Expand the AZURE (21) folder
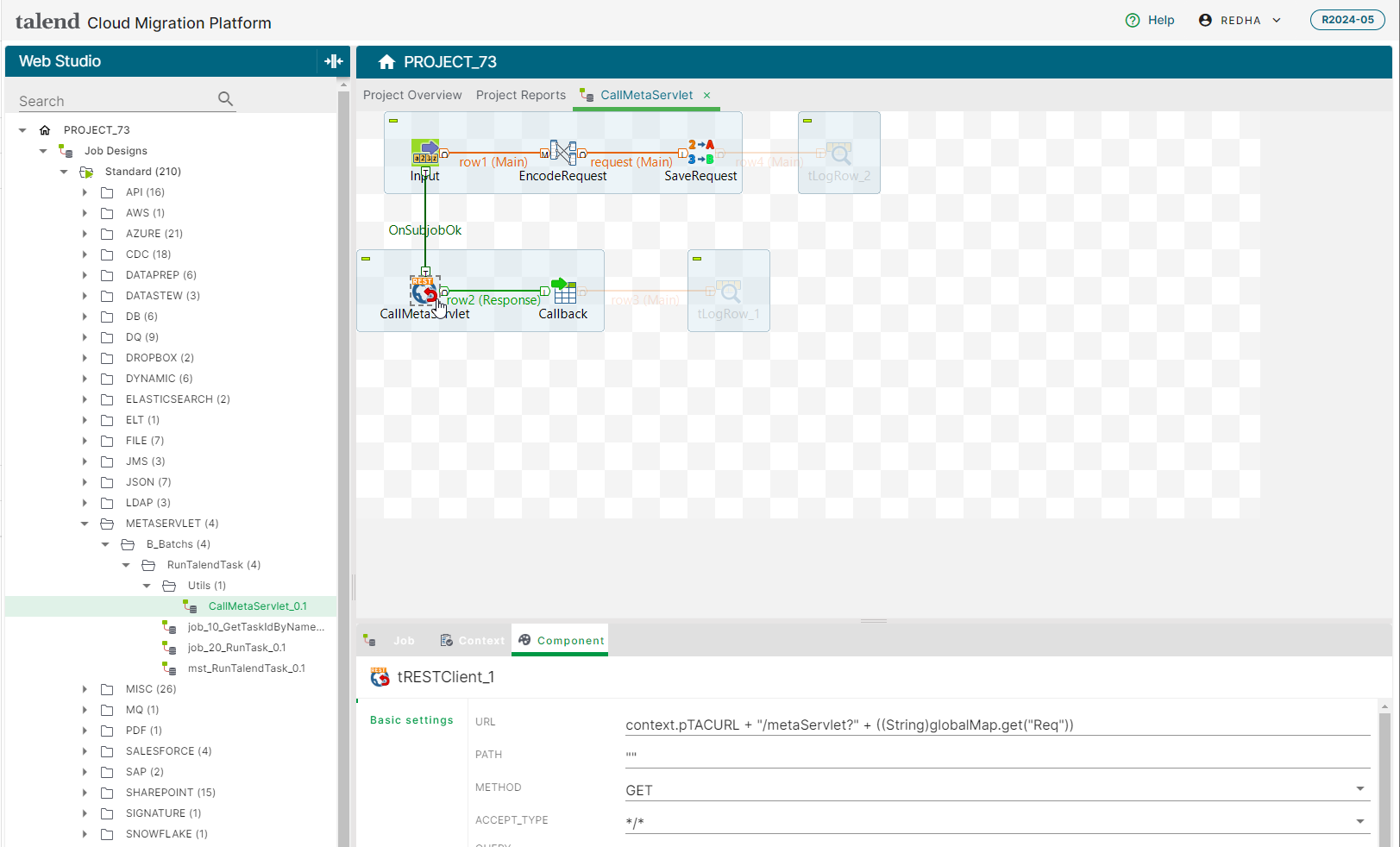The height and width of the screenshot is (847, 1400). 85,234
